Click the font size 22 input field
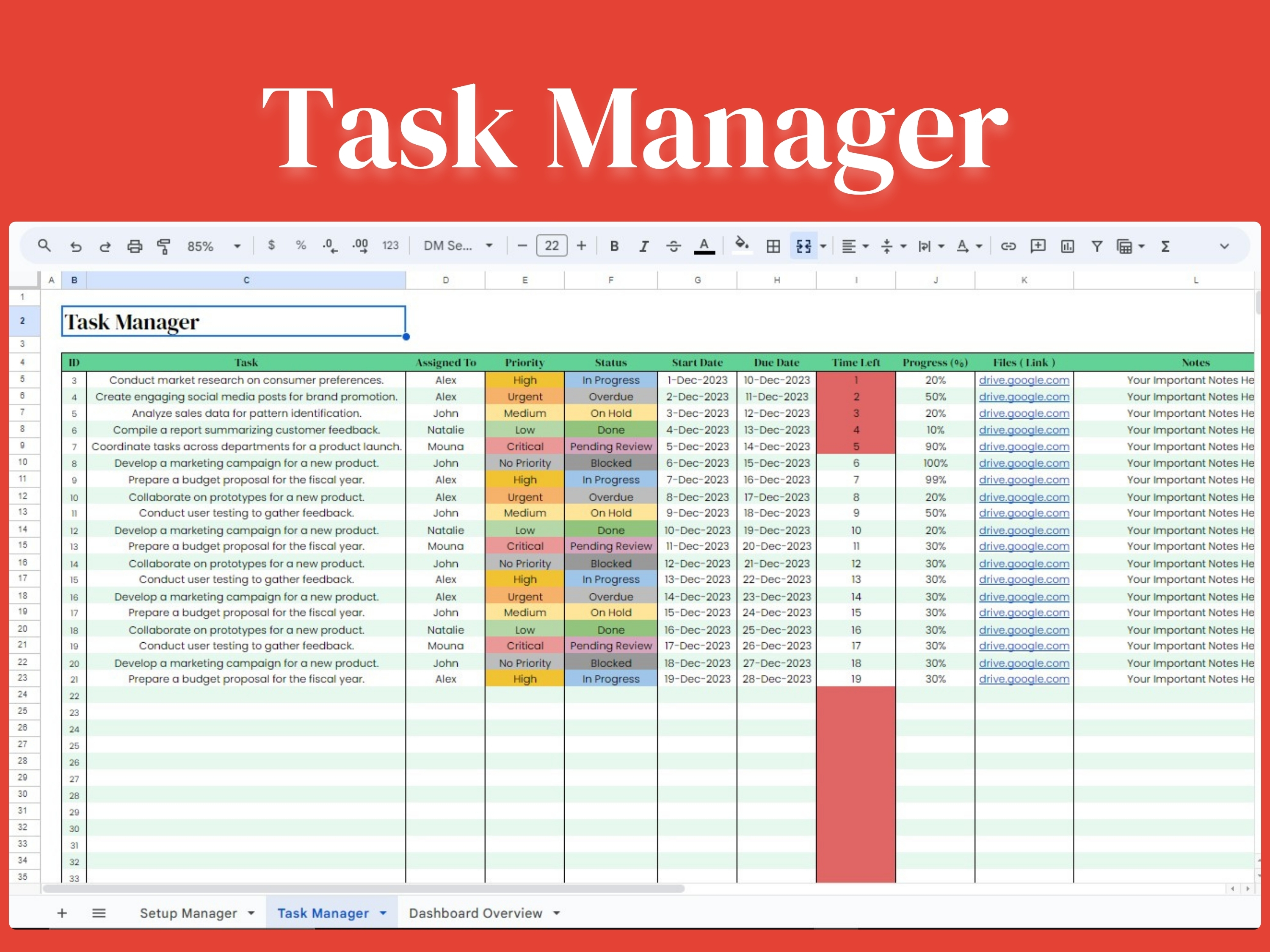Screen dimensions: 1270x952 551,246
